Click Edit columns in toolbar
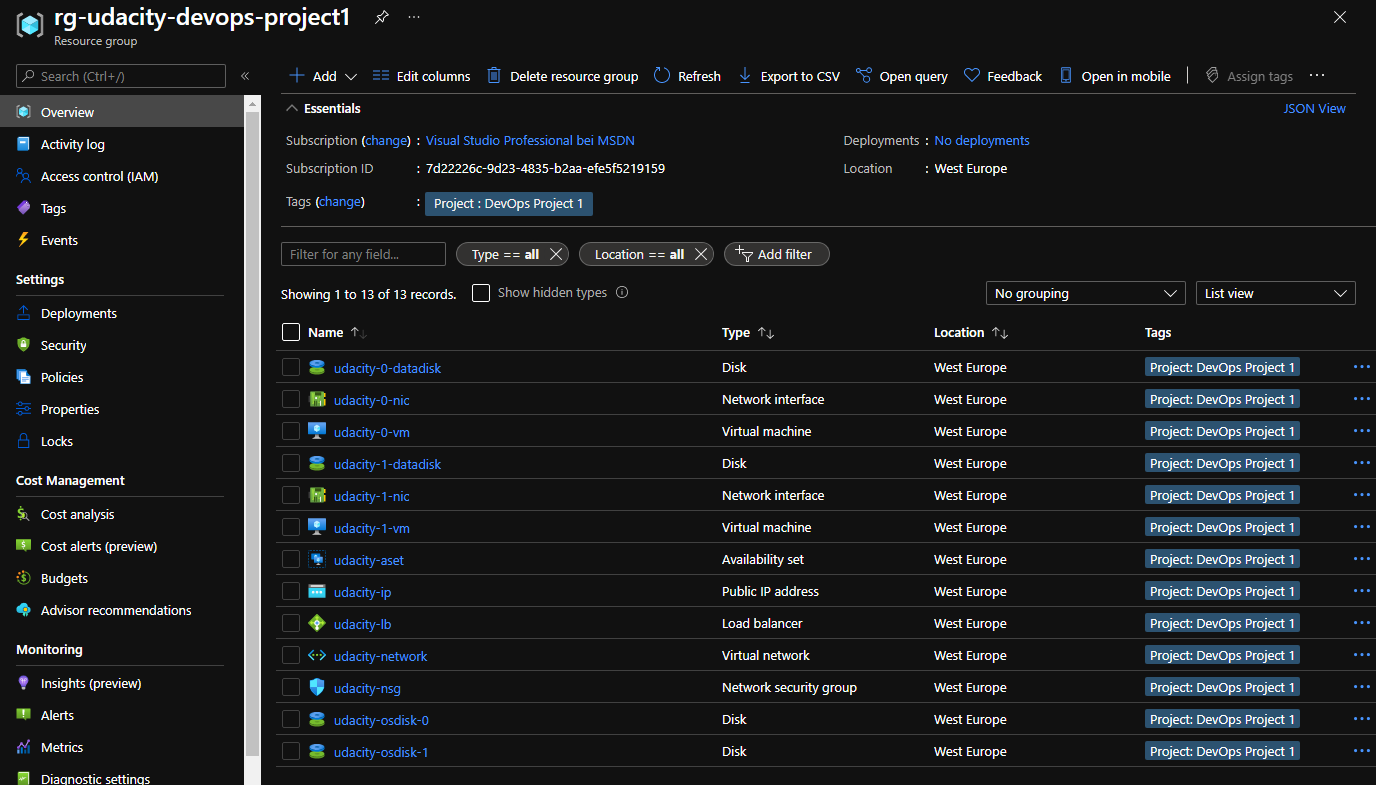Screen dimensions: 1376x785 pos(421,76)
